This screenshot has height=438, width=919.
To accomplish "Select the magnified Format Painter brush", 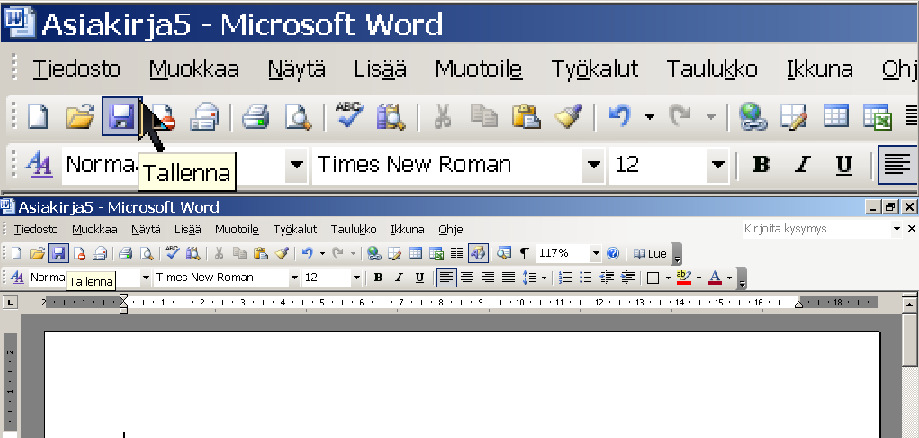I will tap(568, 116).
